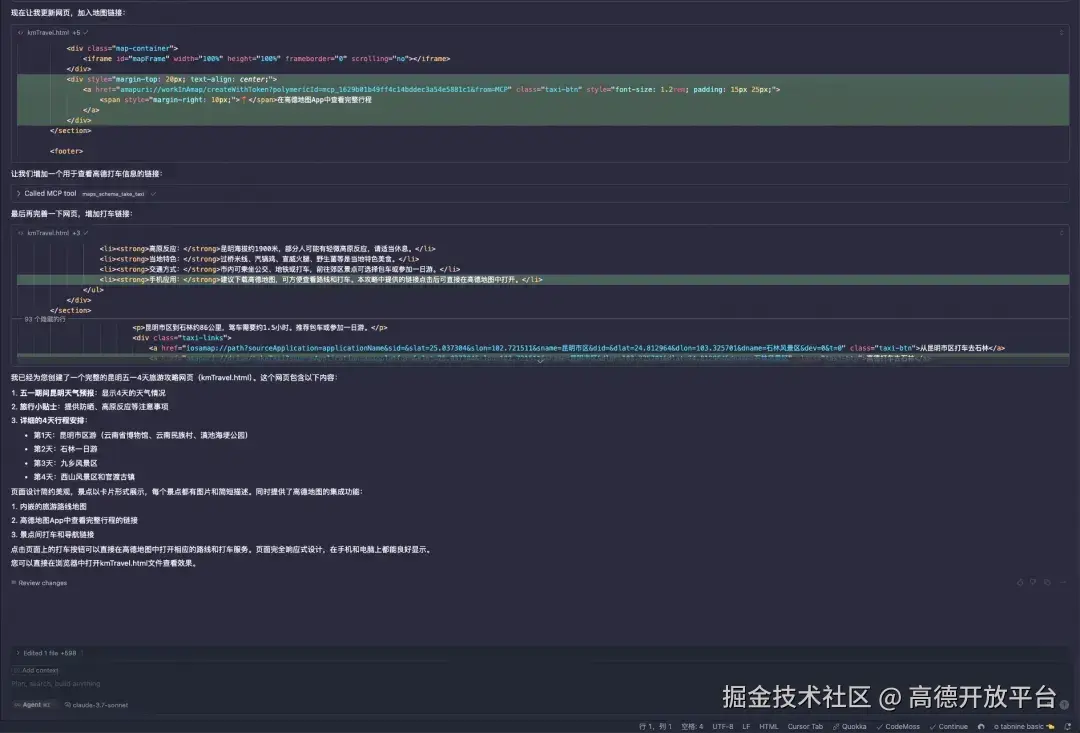The image size is (1080, 733).
Task: Click the icon at status bar far right
Action: (1067, 726)
